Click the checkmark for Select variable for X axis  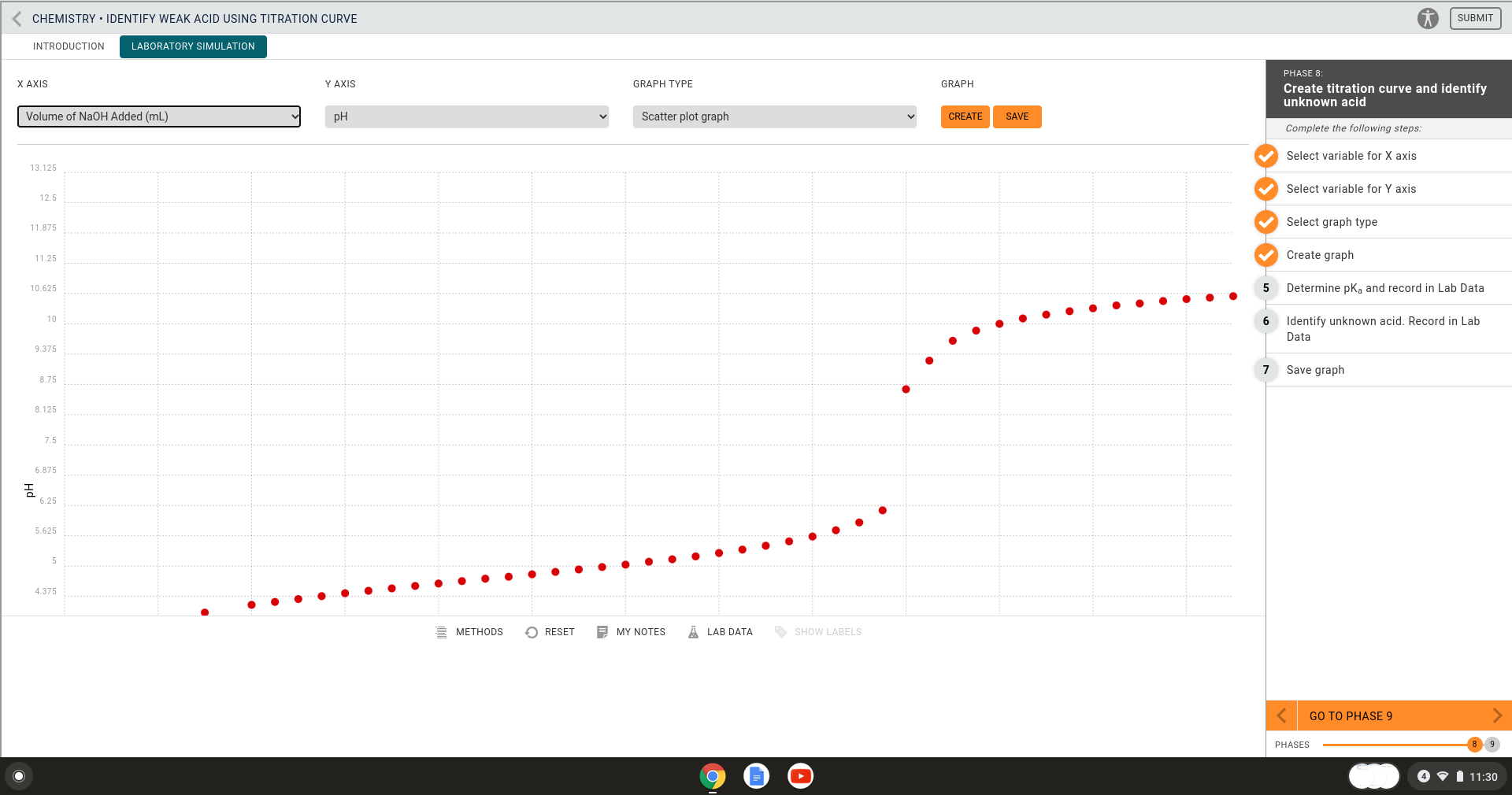(x=1266, y=156)
